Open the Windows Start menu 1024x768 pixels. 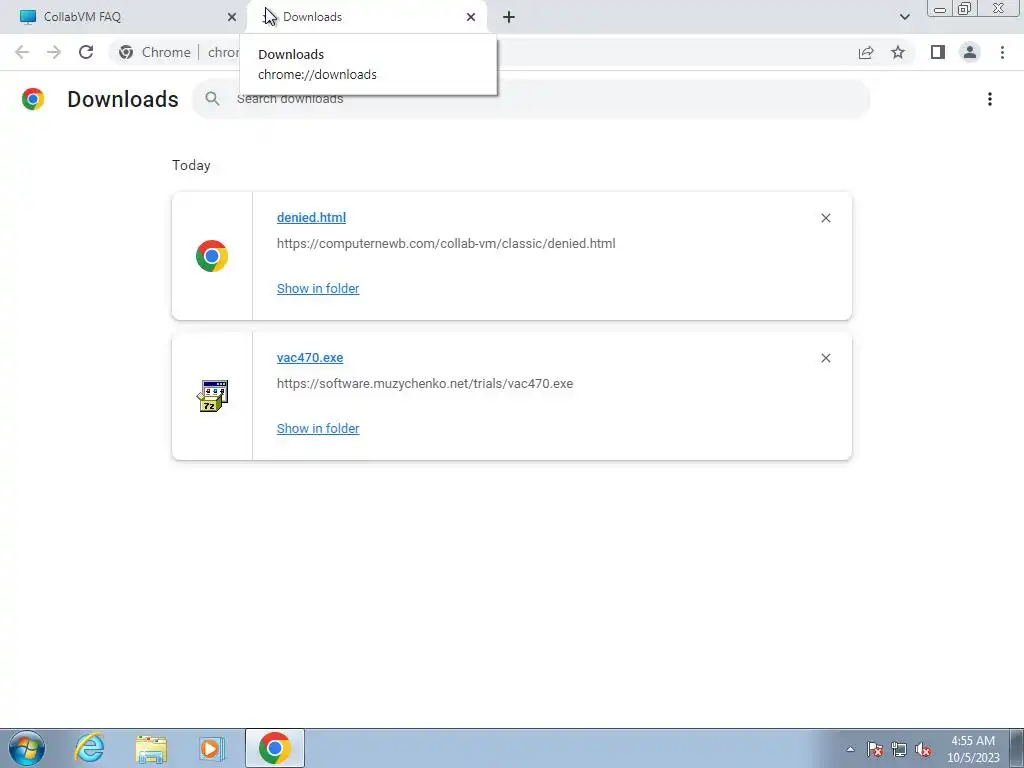[27, 748]
